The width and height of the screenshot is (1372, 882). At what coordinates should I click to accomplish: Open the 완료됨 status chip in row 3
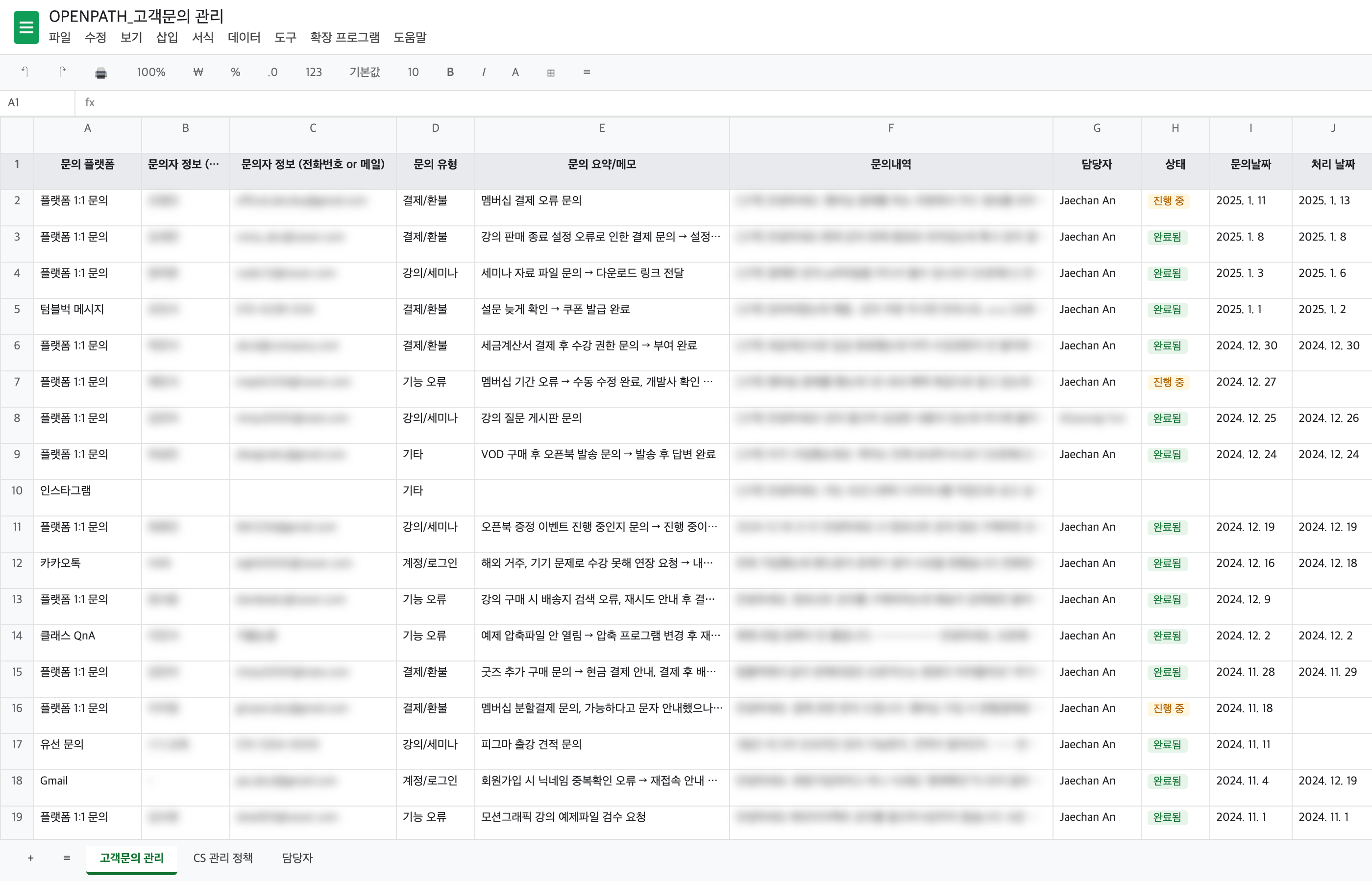[1167, 237]
